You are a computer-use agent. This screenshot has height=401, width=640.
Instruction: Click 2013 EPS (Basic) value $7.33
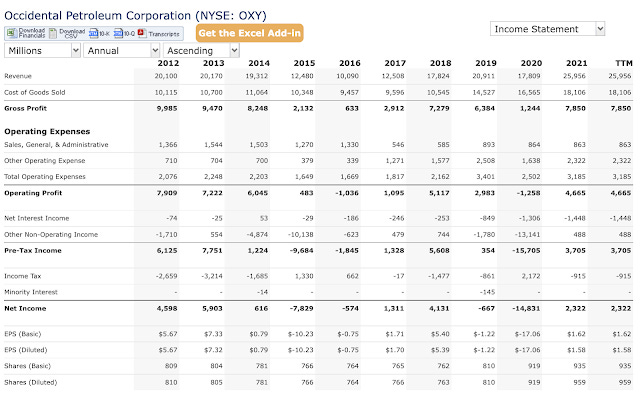tap(213, 334)
